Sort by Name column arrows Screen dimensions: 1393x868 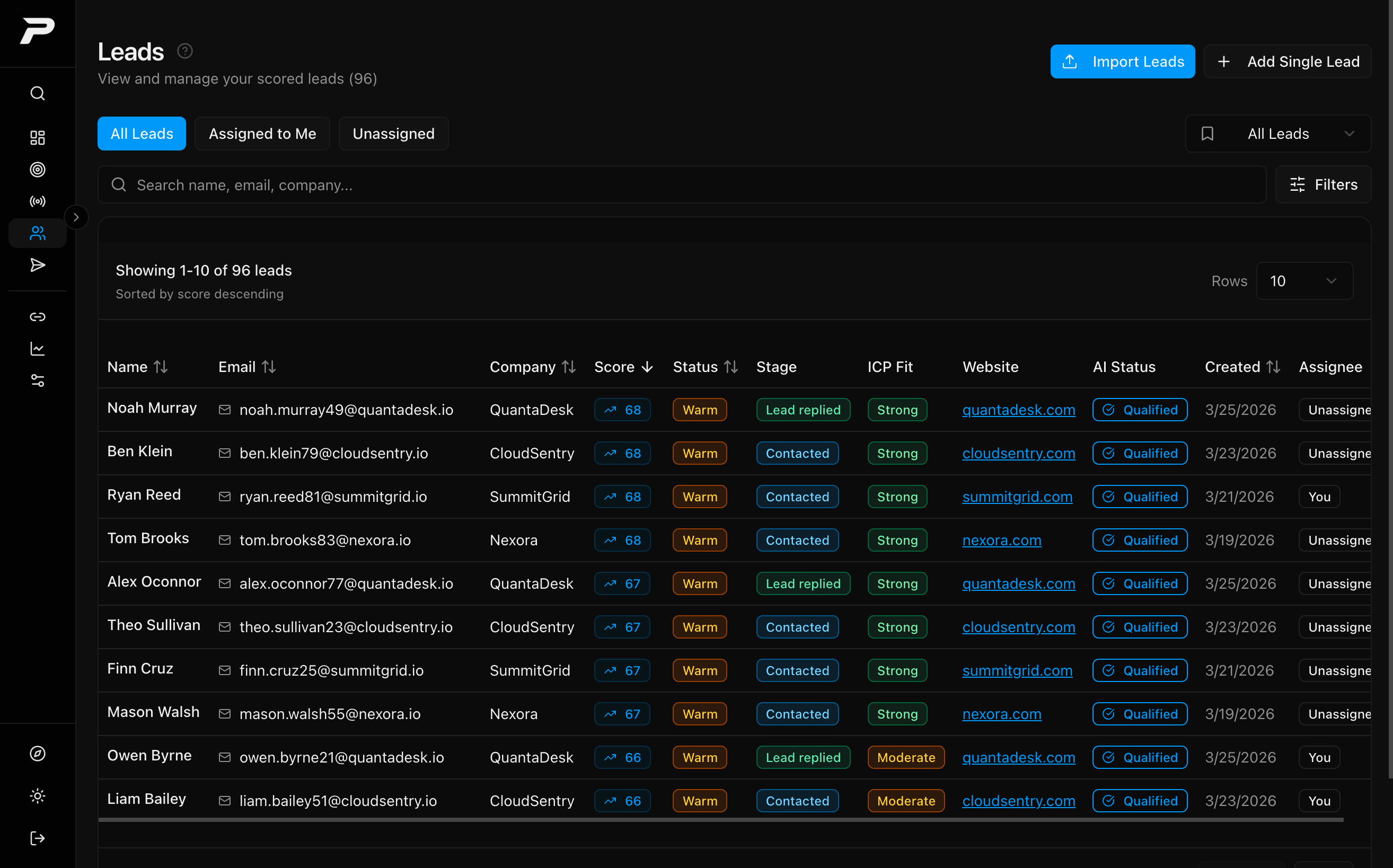(x=161, y=367)
